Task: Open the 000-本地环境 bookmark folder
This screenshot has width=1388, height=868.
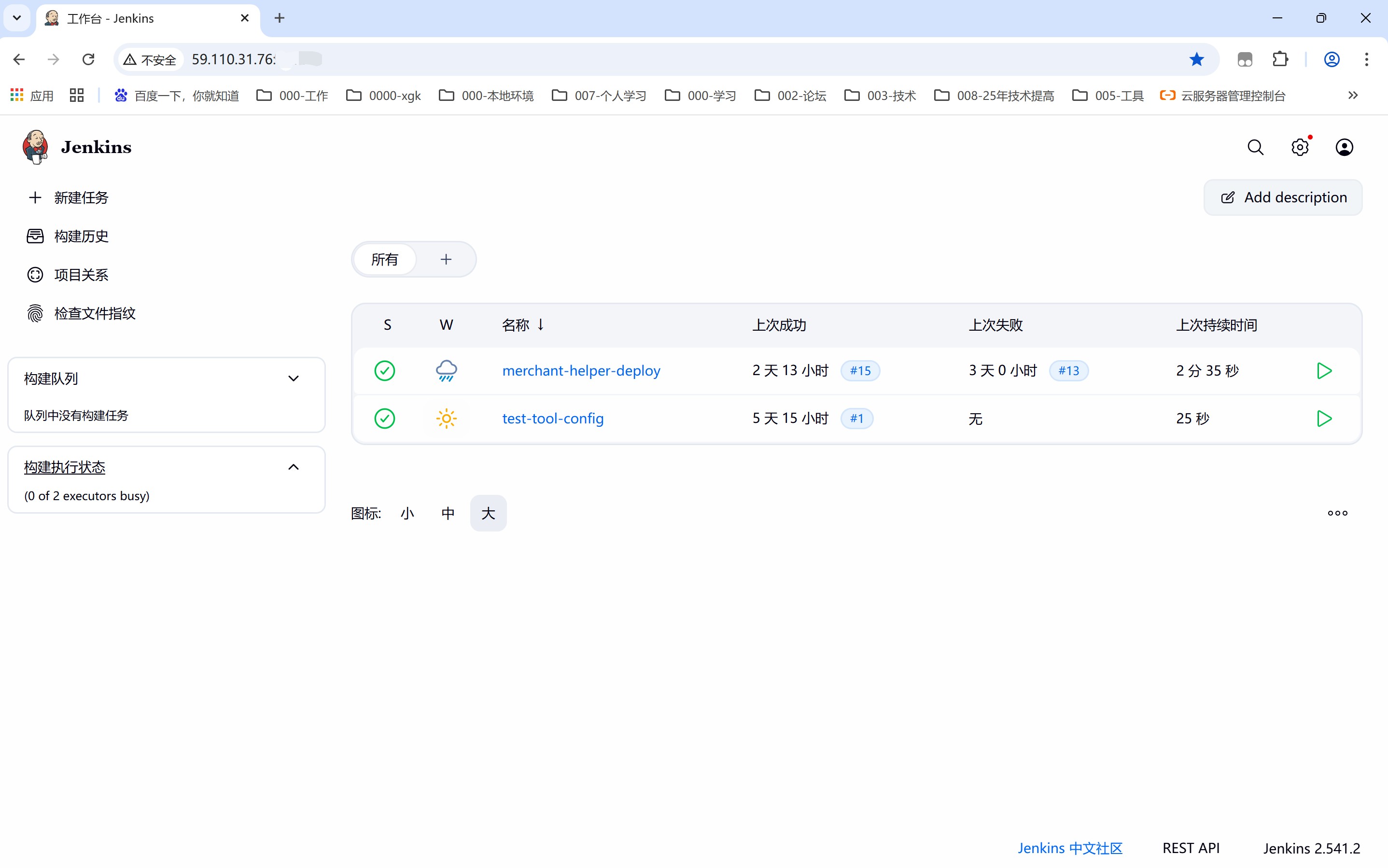Action: 486,95
